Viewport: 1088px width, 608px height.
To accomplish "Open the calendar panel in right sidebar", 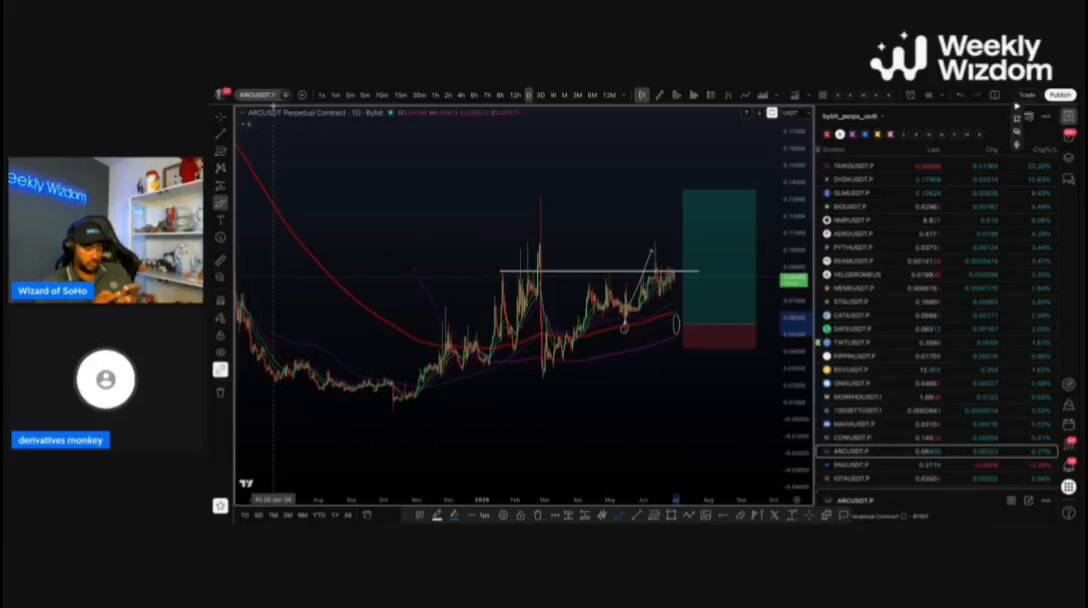I will click(x=1069, y=424).
